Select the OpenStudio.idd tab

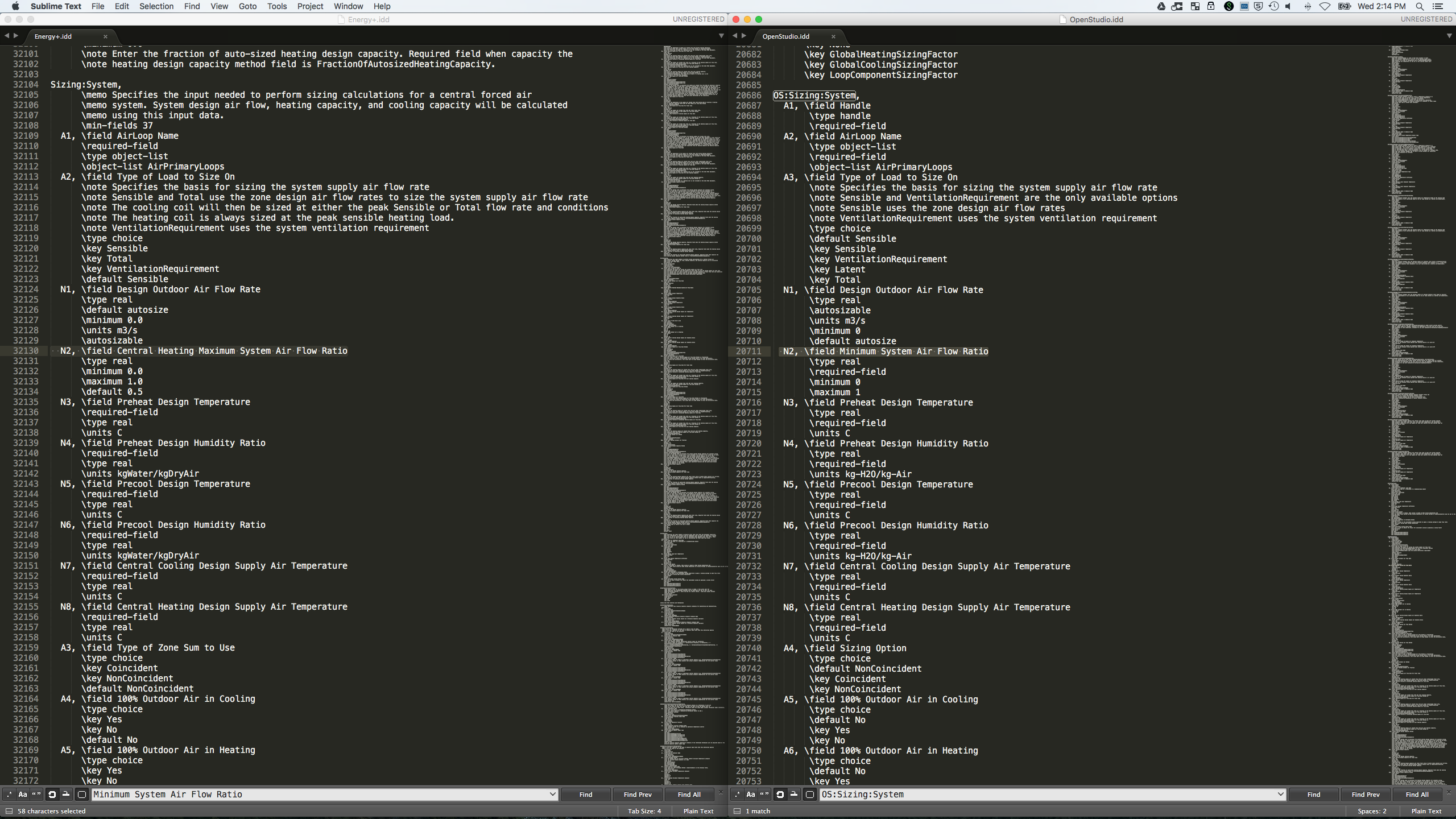pos(785,36)
